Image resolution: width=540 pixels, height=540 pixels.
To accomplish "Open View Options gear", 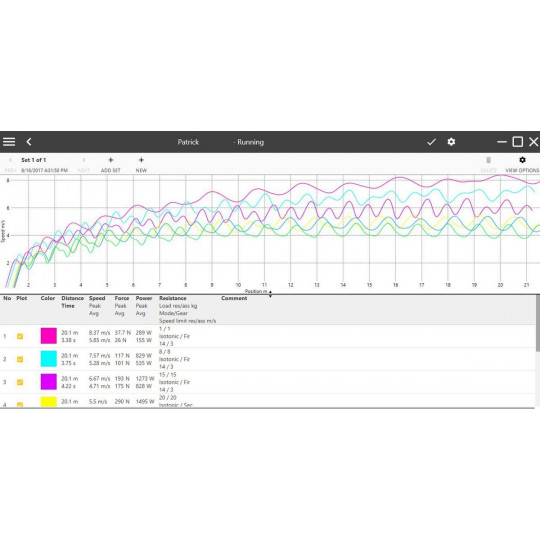I will pyautogui.click(x=522, y=160).
